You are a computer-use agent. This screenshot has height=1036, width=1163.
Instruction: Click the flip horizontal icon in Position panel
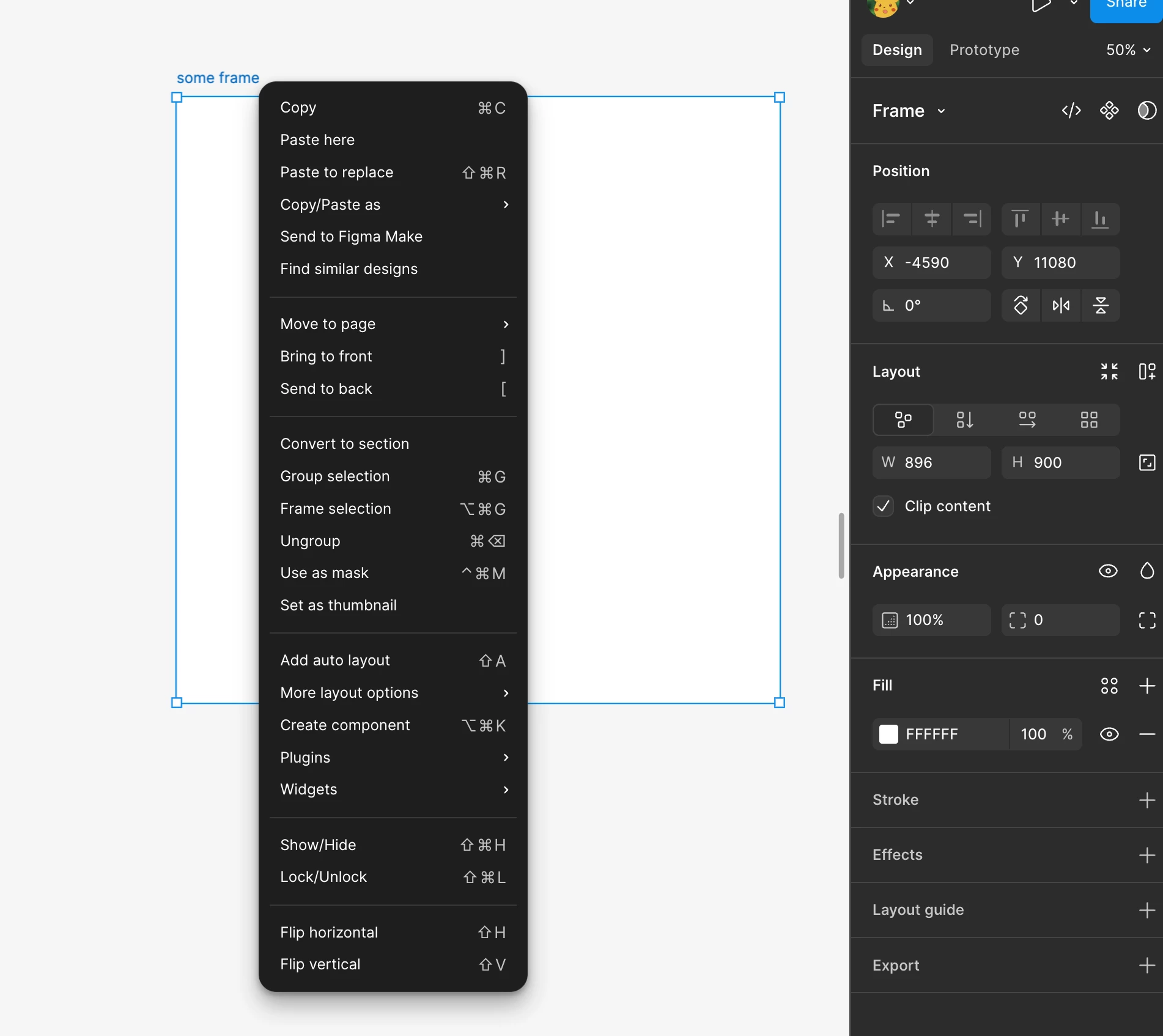(x=1061, y=305)
